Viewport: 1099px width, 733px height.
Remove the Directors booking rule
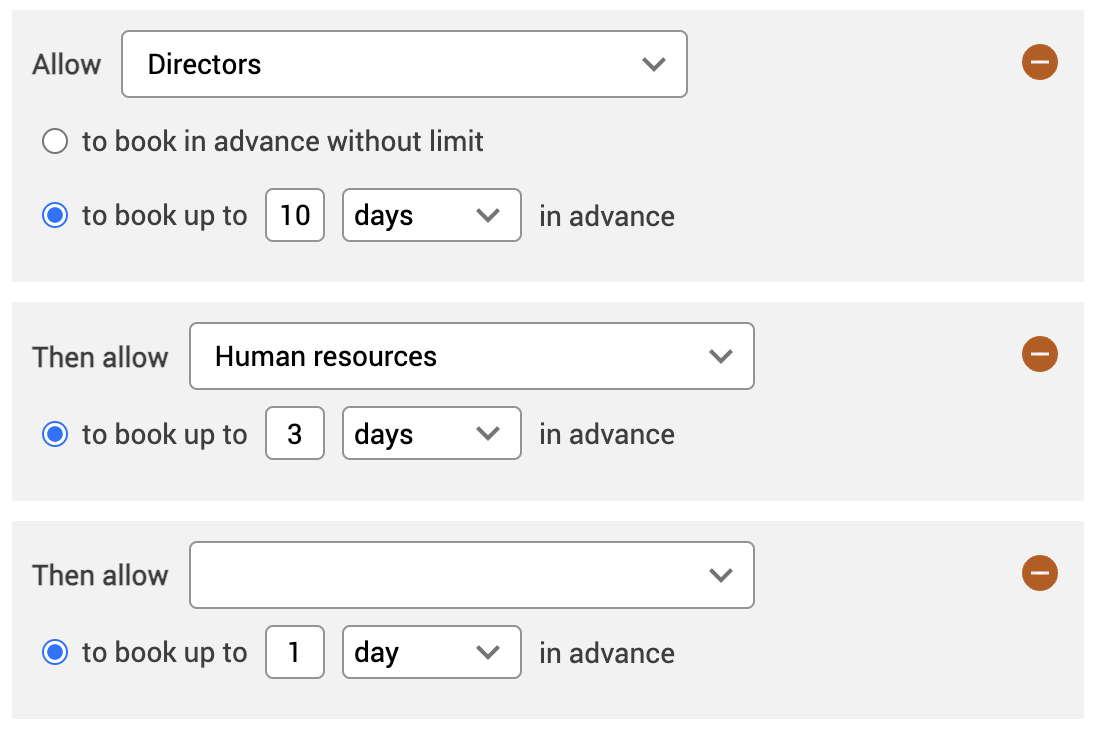tap(1039, 63)
